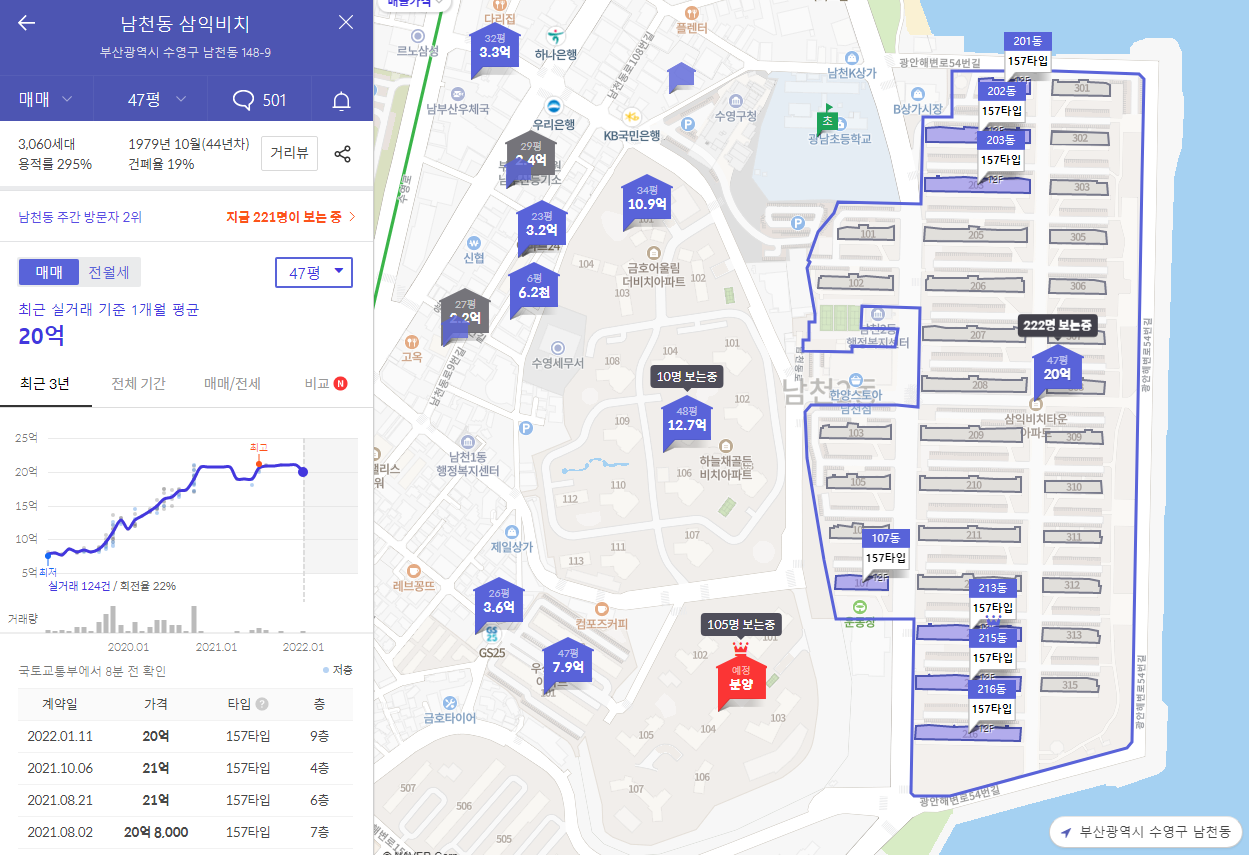This screenshot has height=855, width=1249.
Task: Expand the 매매 dropdown in the header
Action: point(46,99)
